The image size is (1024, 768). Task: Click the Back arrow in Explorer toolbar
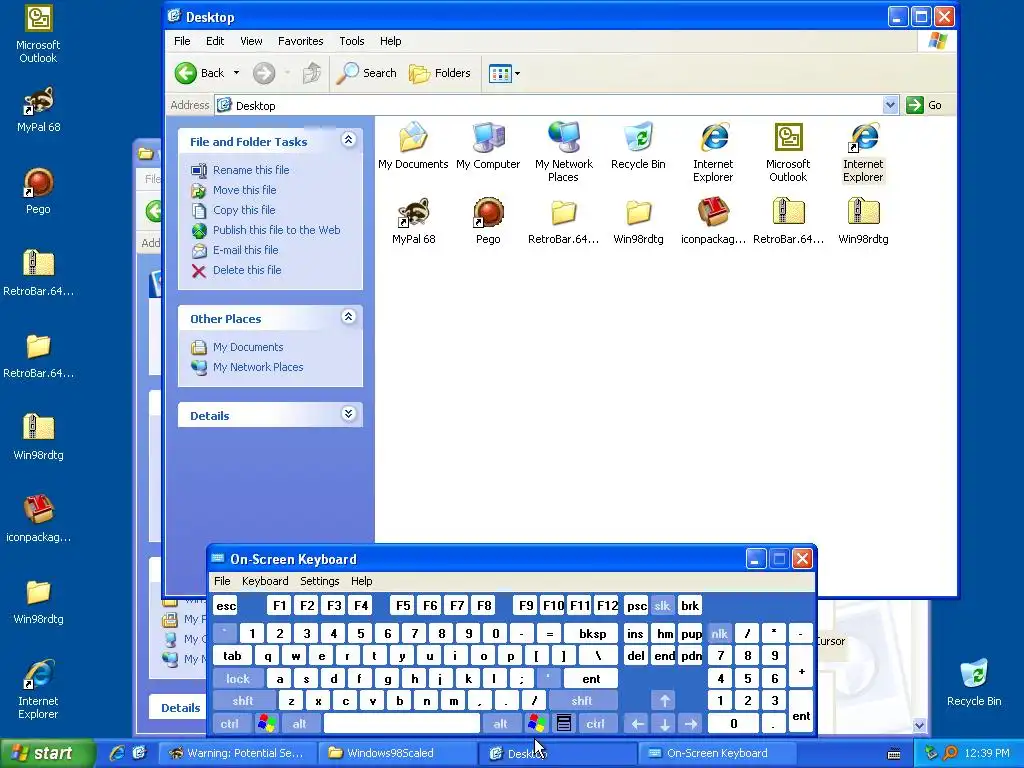coord(186,73)
